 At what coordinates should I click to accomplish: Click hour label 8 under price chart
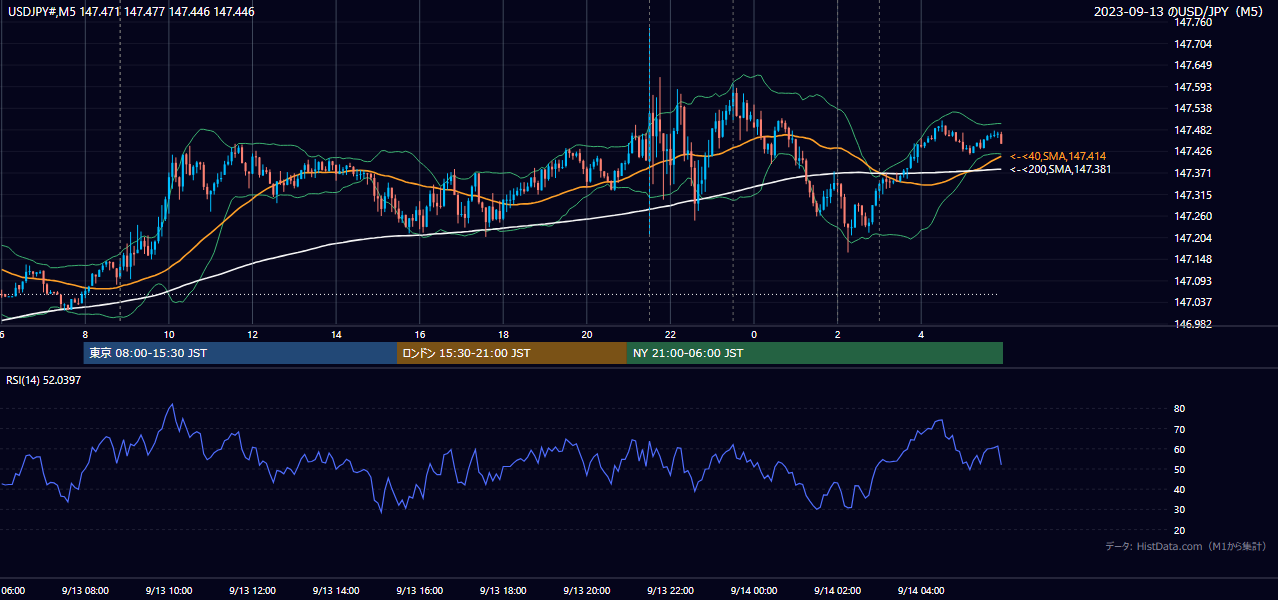coord(85,334)
